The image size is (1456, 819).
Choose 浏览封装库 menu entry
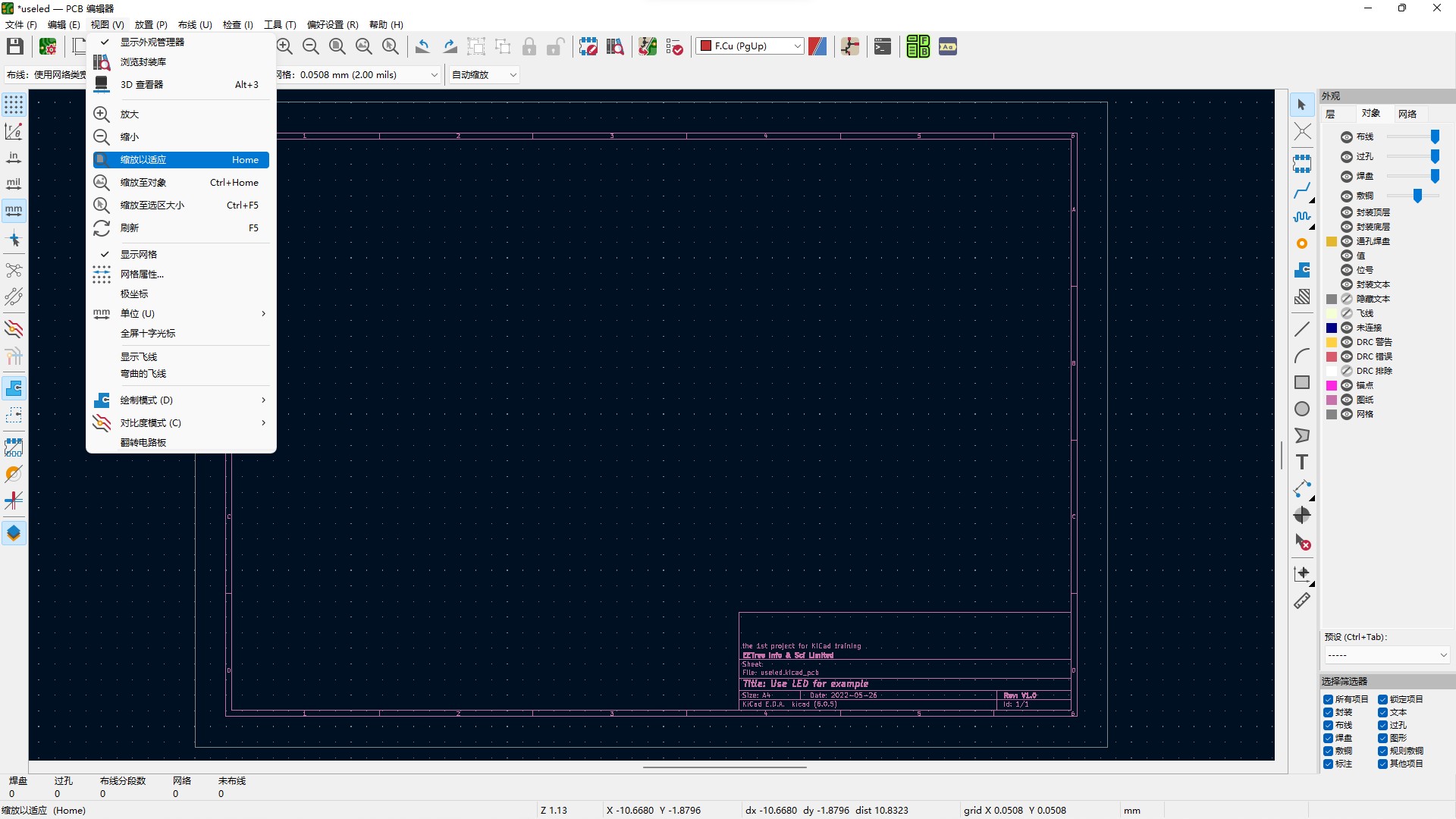pos(181,61)
